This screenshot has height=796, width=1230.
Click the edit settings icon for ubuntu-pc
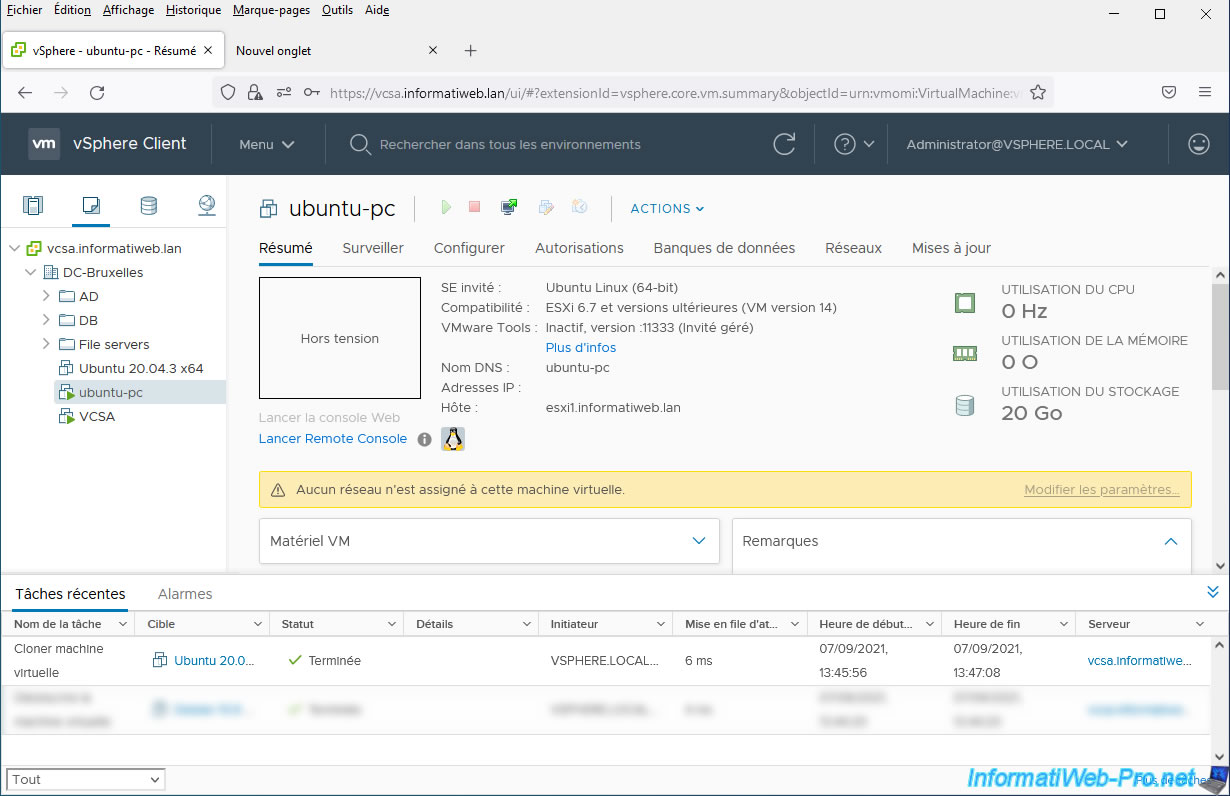click(x=545, y=208)
